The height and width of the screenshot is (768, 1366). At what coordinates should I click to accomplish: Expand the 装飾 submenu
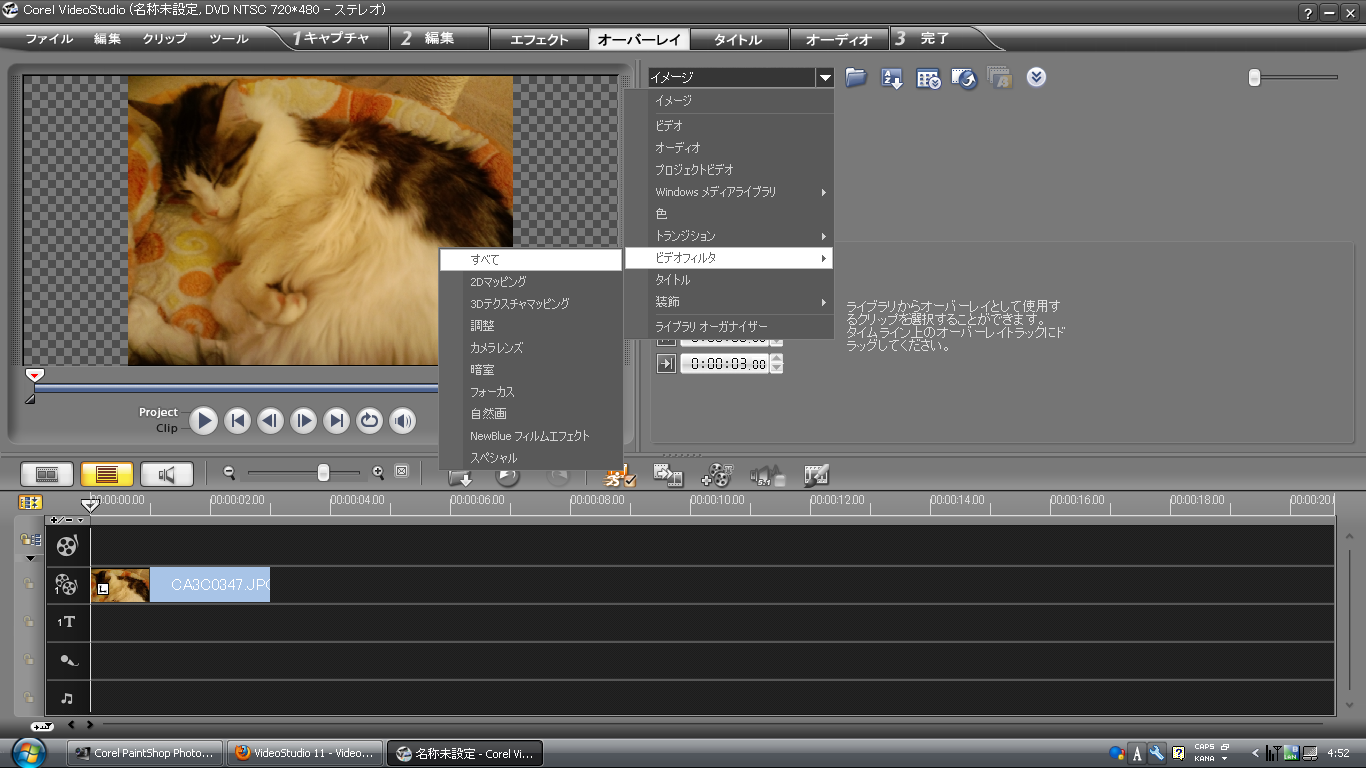point(730,302)
